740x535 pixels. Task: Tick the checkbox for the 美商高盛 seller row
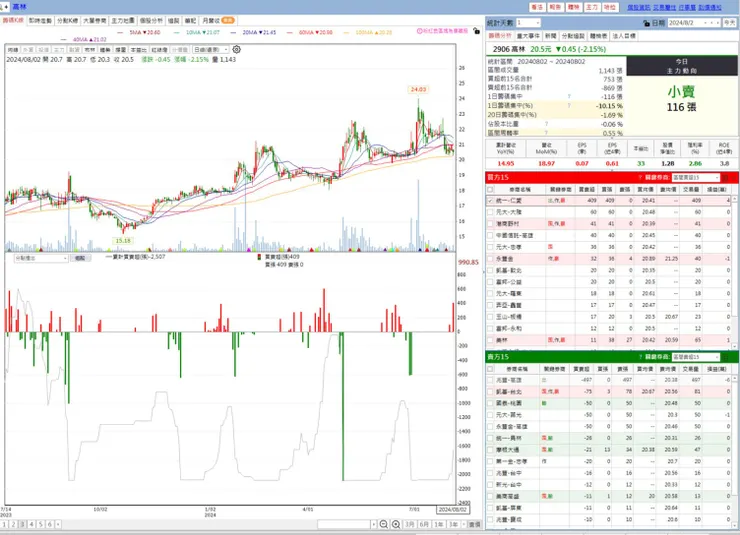(490, 496)
